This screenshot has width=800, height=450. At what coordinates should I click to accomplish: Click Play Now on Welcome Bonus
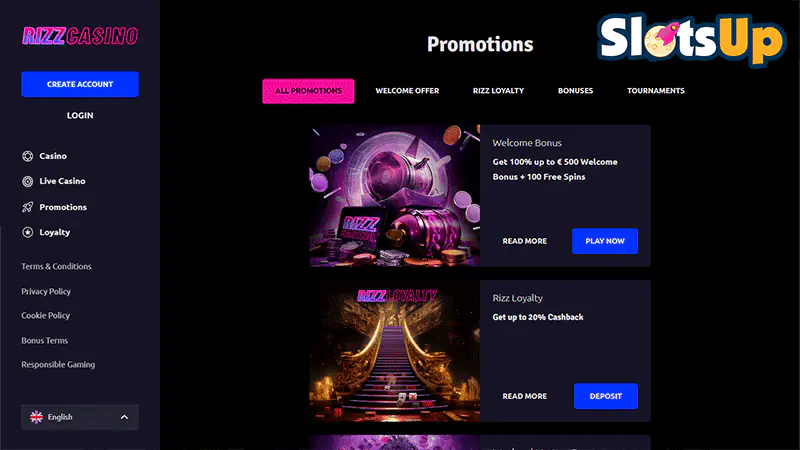605,241
